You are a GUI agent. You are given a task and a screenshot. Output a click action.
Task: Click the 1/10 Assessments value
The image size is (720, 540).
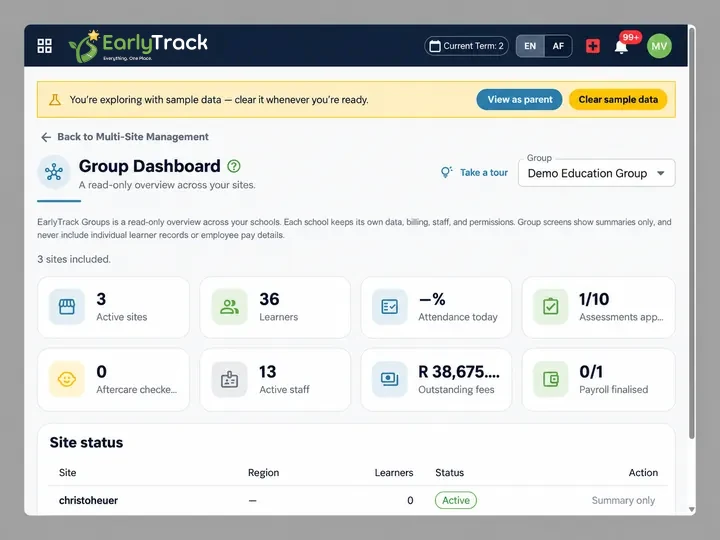pos(594,299)
